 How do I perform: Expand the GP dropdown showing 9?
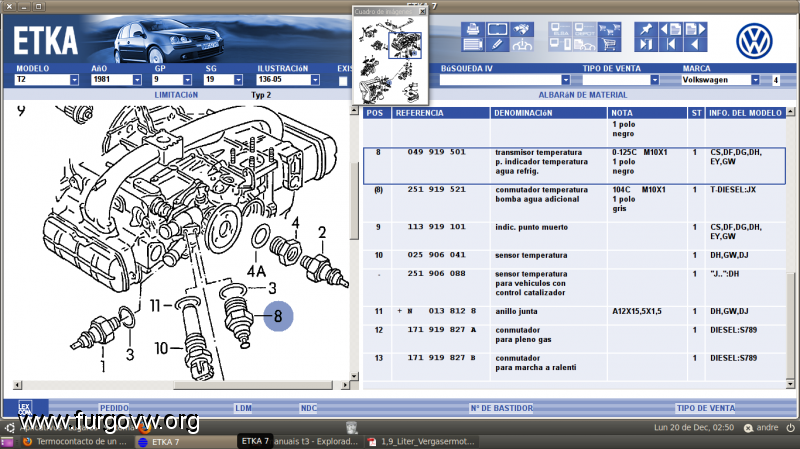(x=187, y=80)
